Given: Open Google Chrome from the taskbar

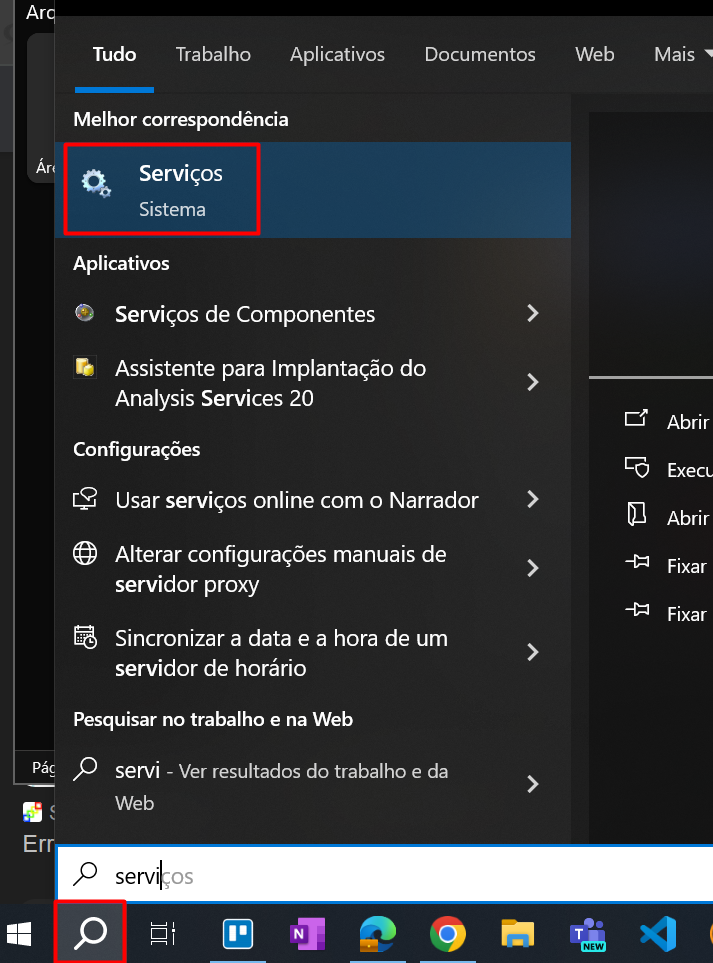Looking at the screenshot, I should (x=447, y=934).
